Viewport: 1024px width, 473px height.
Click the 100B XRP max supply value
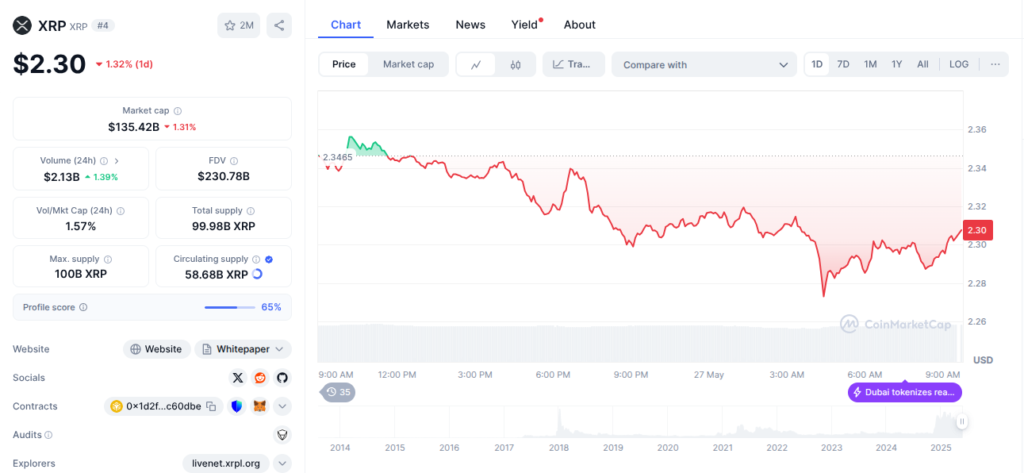click(80, 274)
